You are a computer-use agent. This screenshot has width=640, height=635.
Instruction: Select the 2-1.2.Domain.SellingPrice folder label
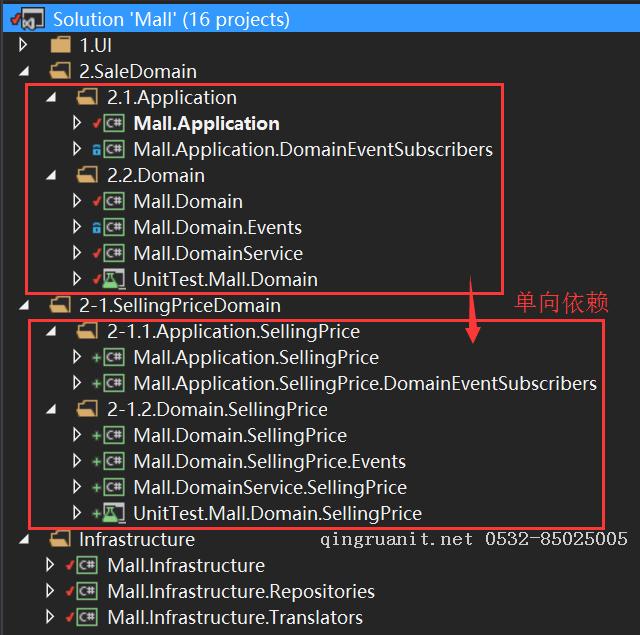point(217,410)
